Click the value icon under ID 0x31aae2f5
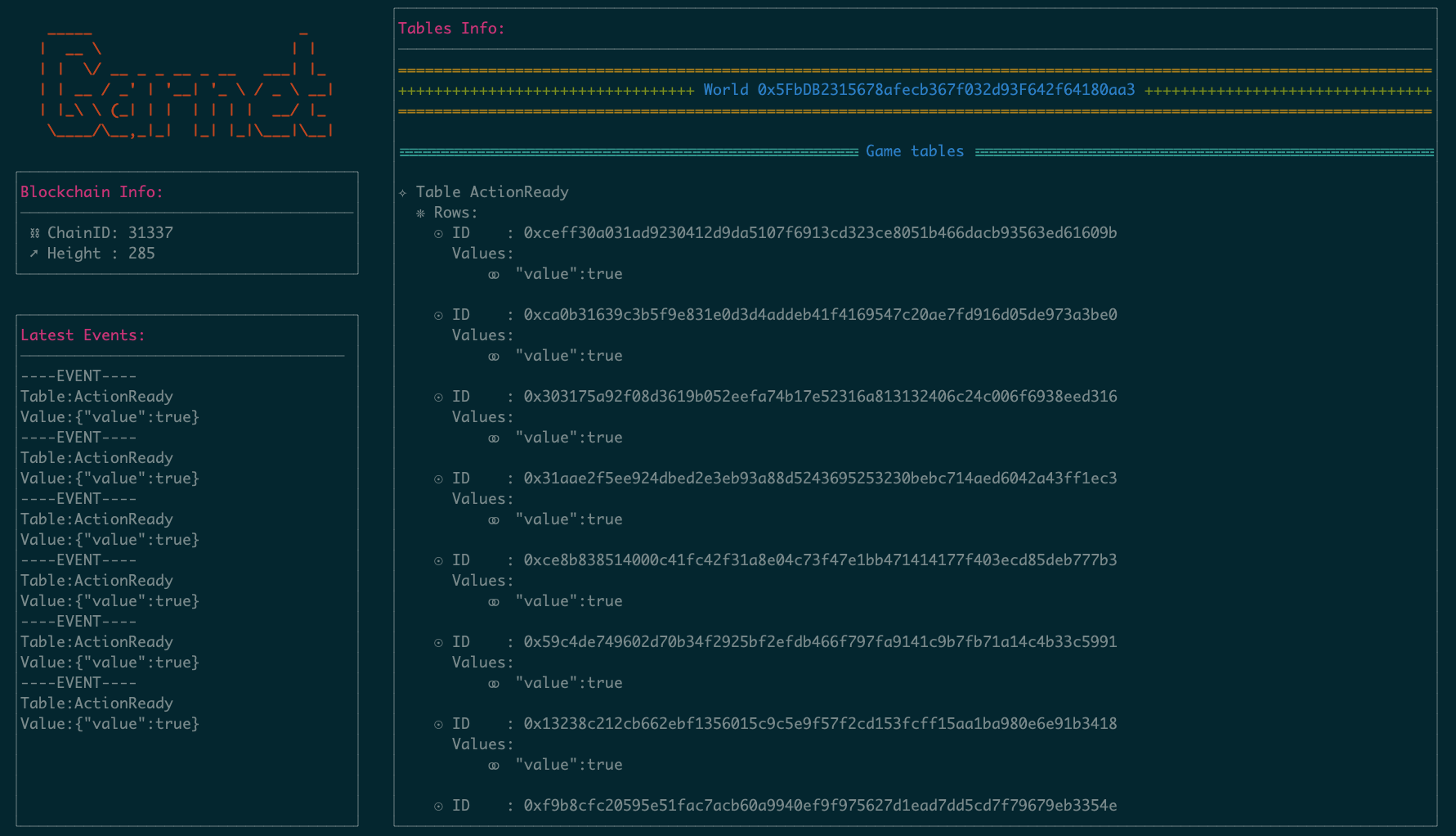 point(494,520)
